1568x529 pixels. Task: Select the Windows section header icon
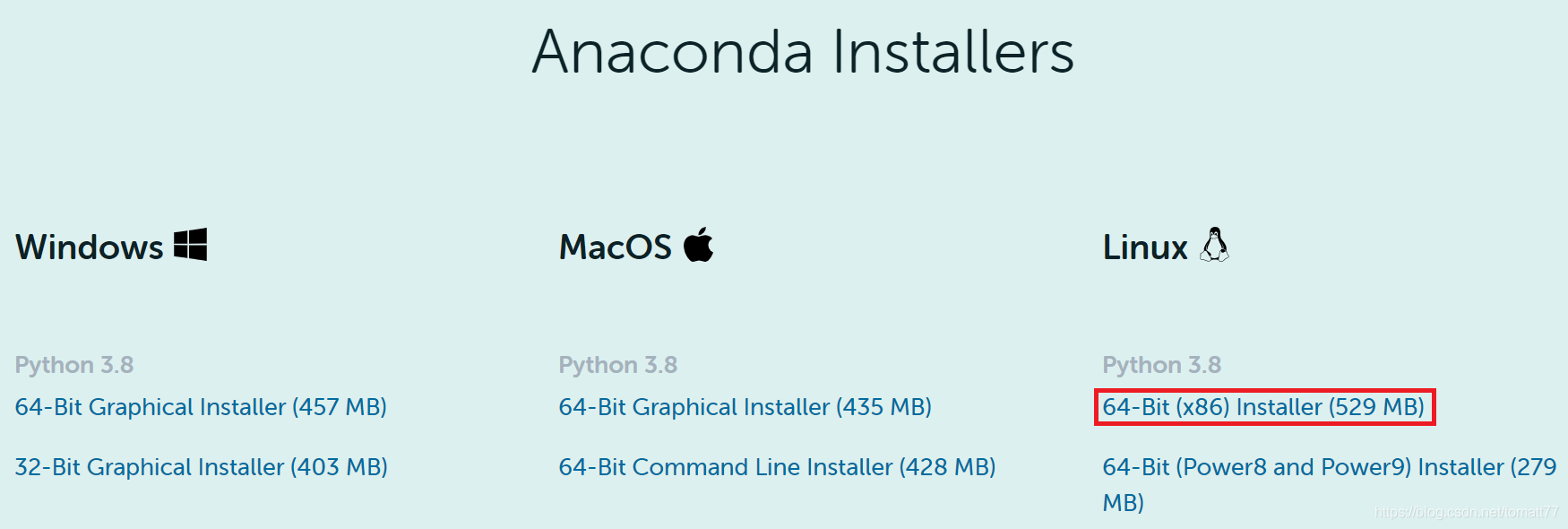(x=190, y=244)
